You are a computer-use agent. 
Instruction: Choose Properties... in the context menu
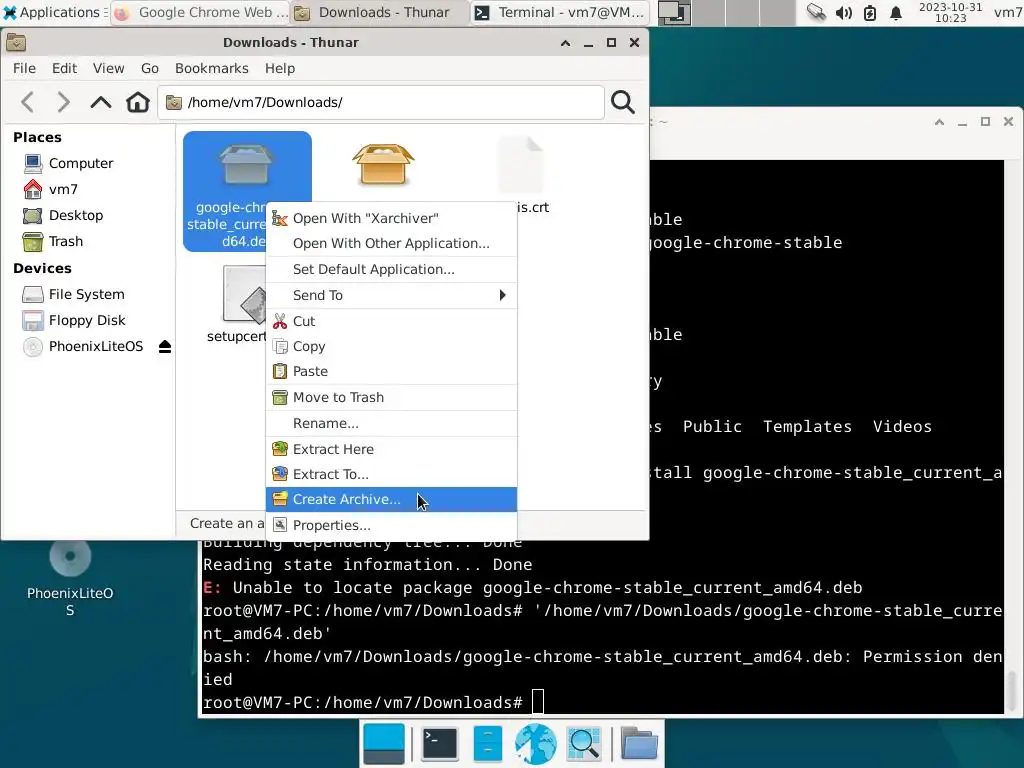pos(391,525)
